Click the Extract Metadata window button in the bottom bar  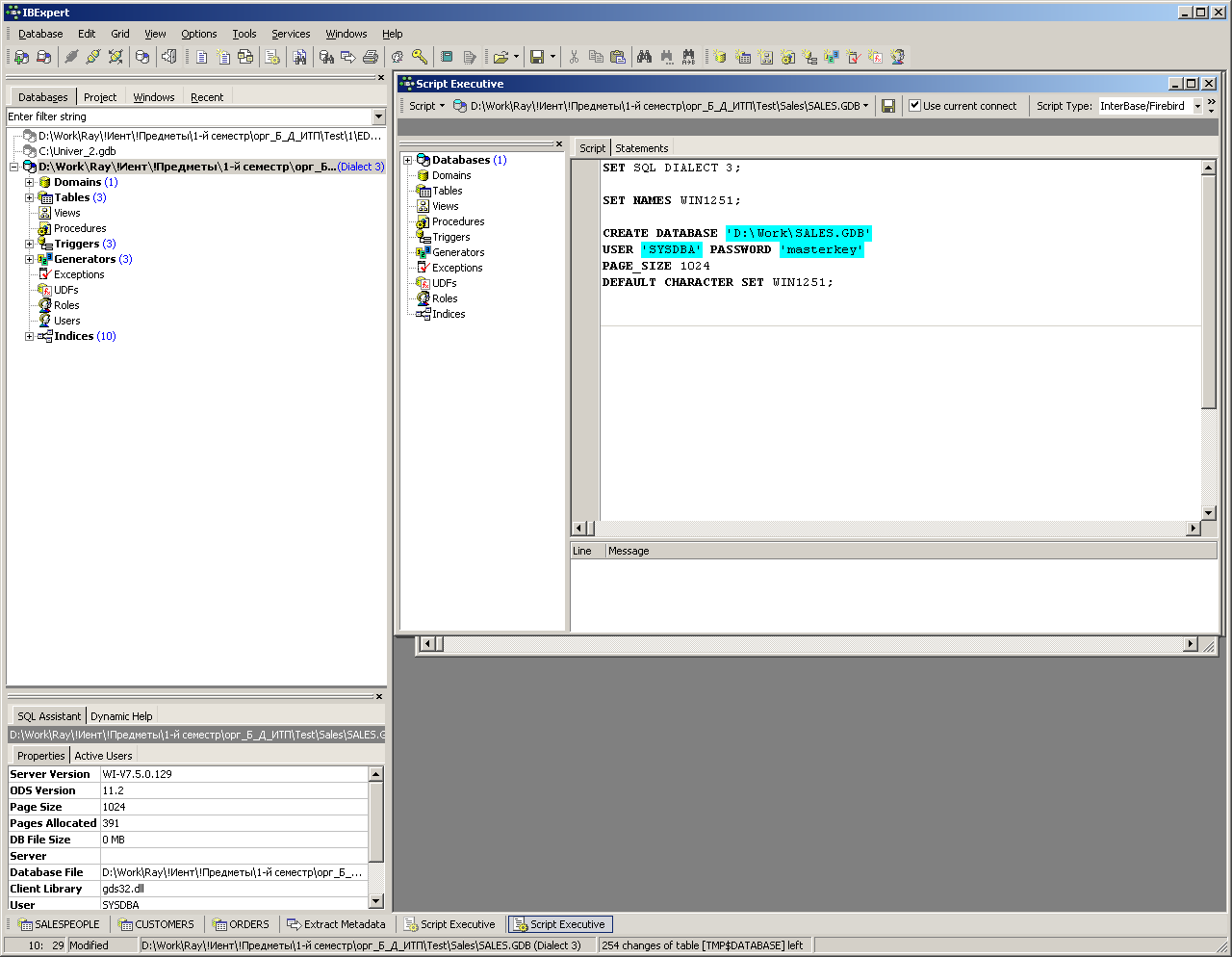(337, 924)
